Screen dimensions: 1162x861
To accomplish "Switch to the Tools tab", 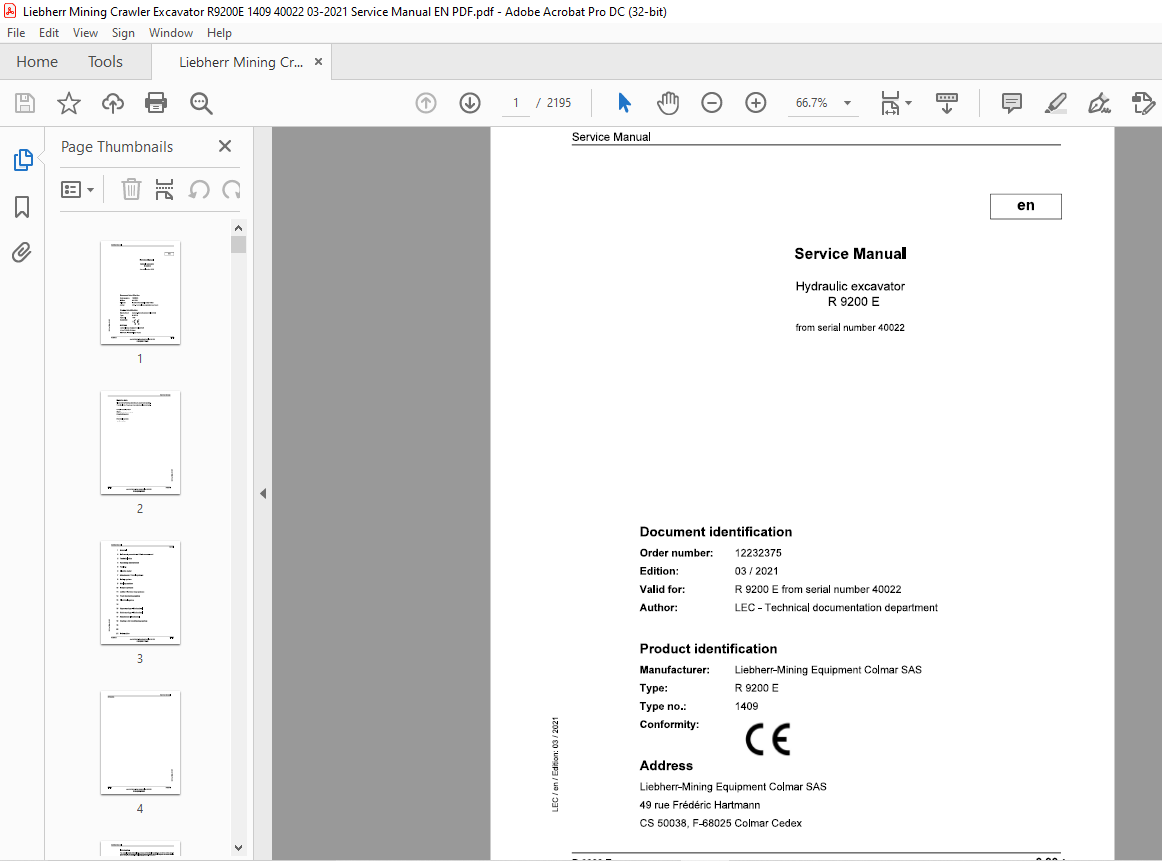I will (105, 62).
